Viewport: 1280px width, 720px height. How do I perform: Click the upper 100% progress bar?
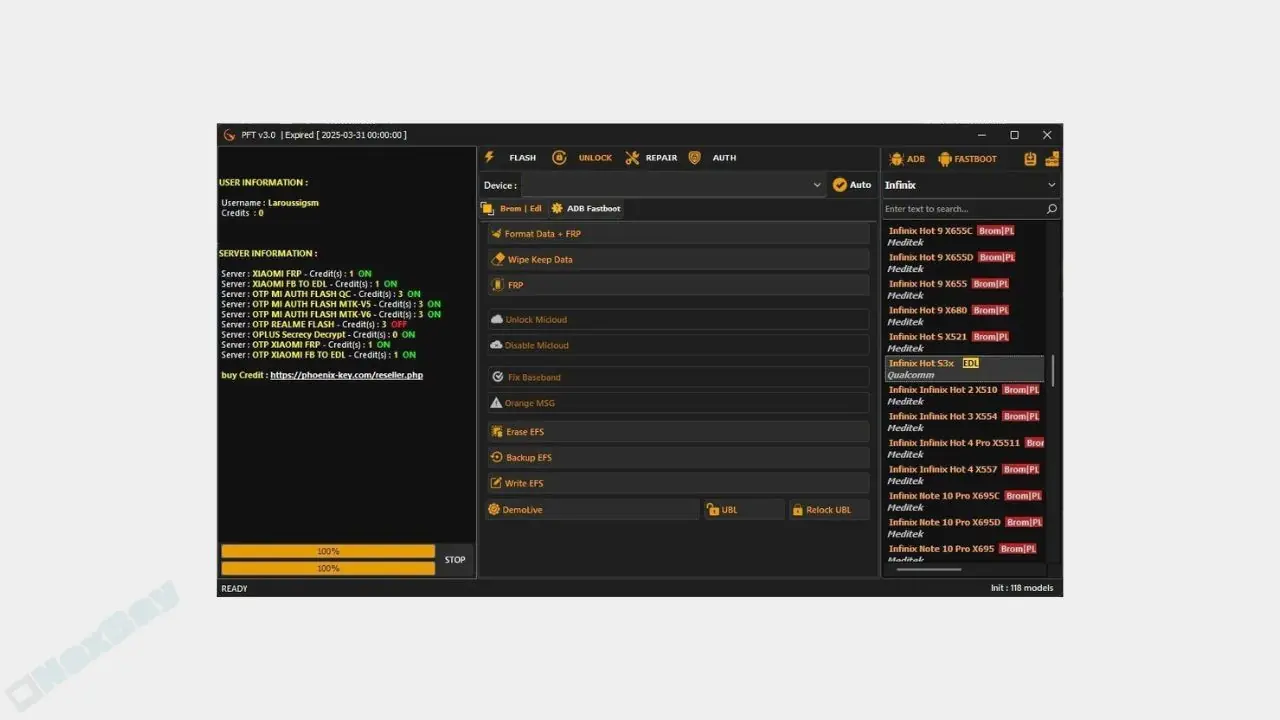click(x=328, y=551)
